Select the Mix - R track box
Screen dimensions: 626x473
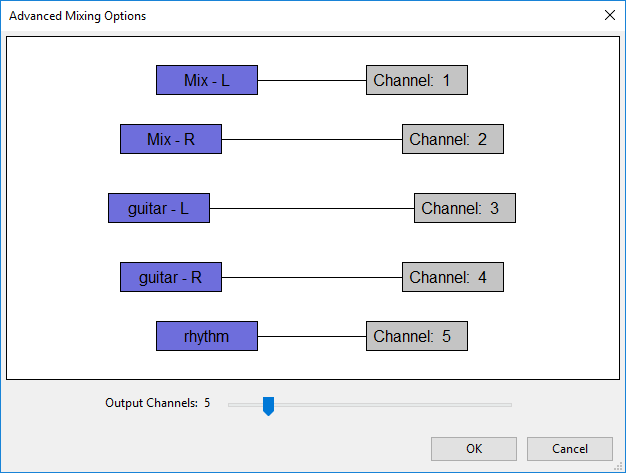(171, 139)
